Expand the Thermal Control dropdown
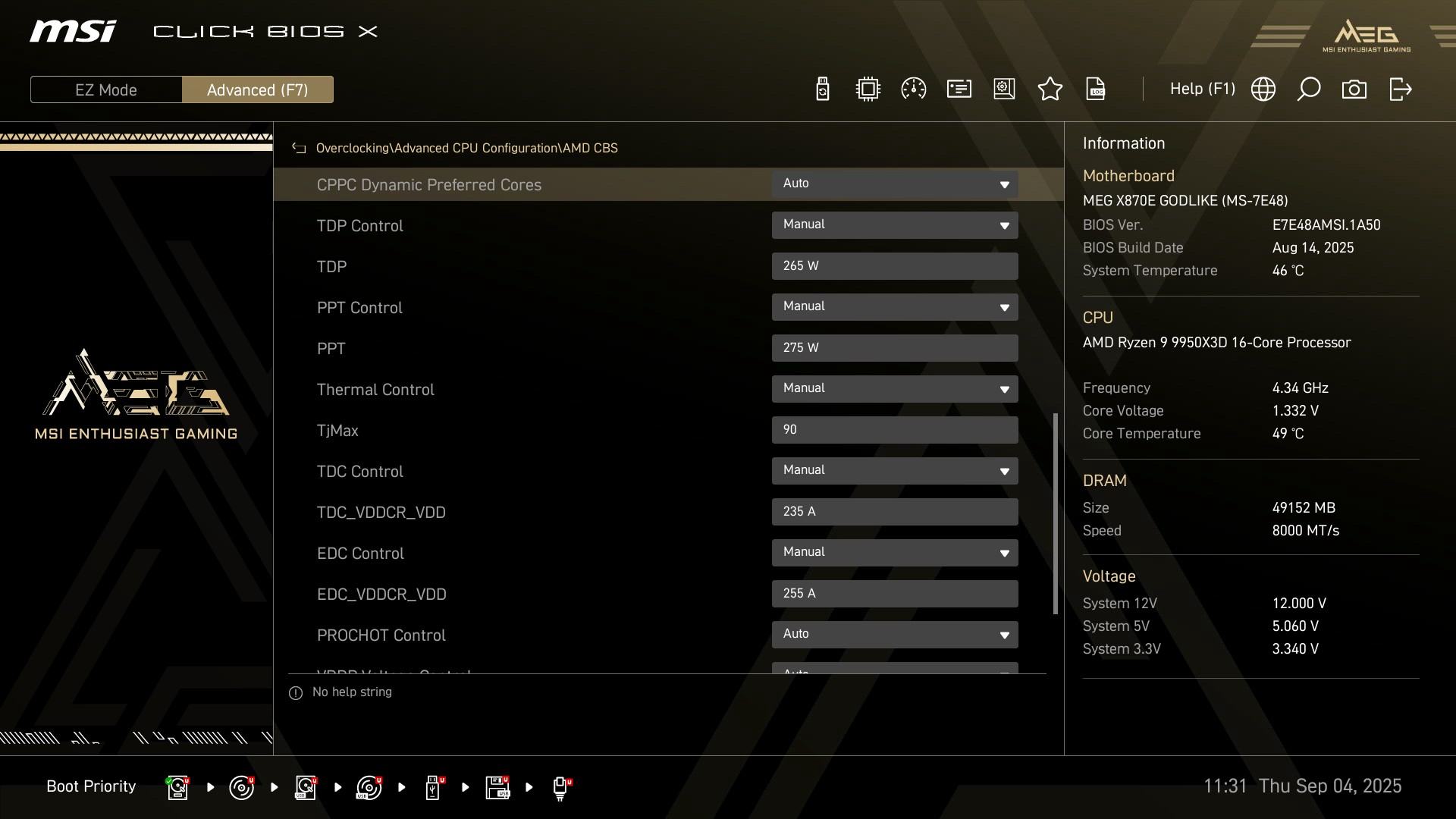 point(894,389)
